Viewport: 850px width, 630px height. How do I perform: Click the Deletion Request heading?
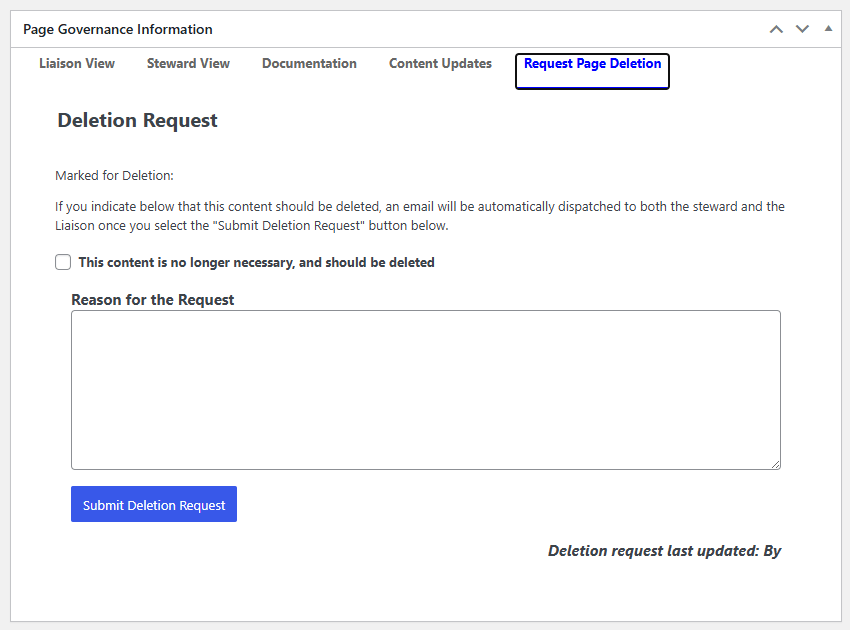pyautogui.click(x=138, y=120)
